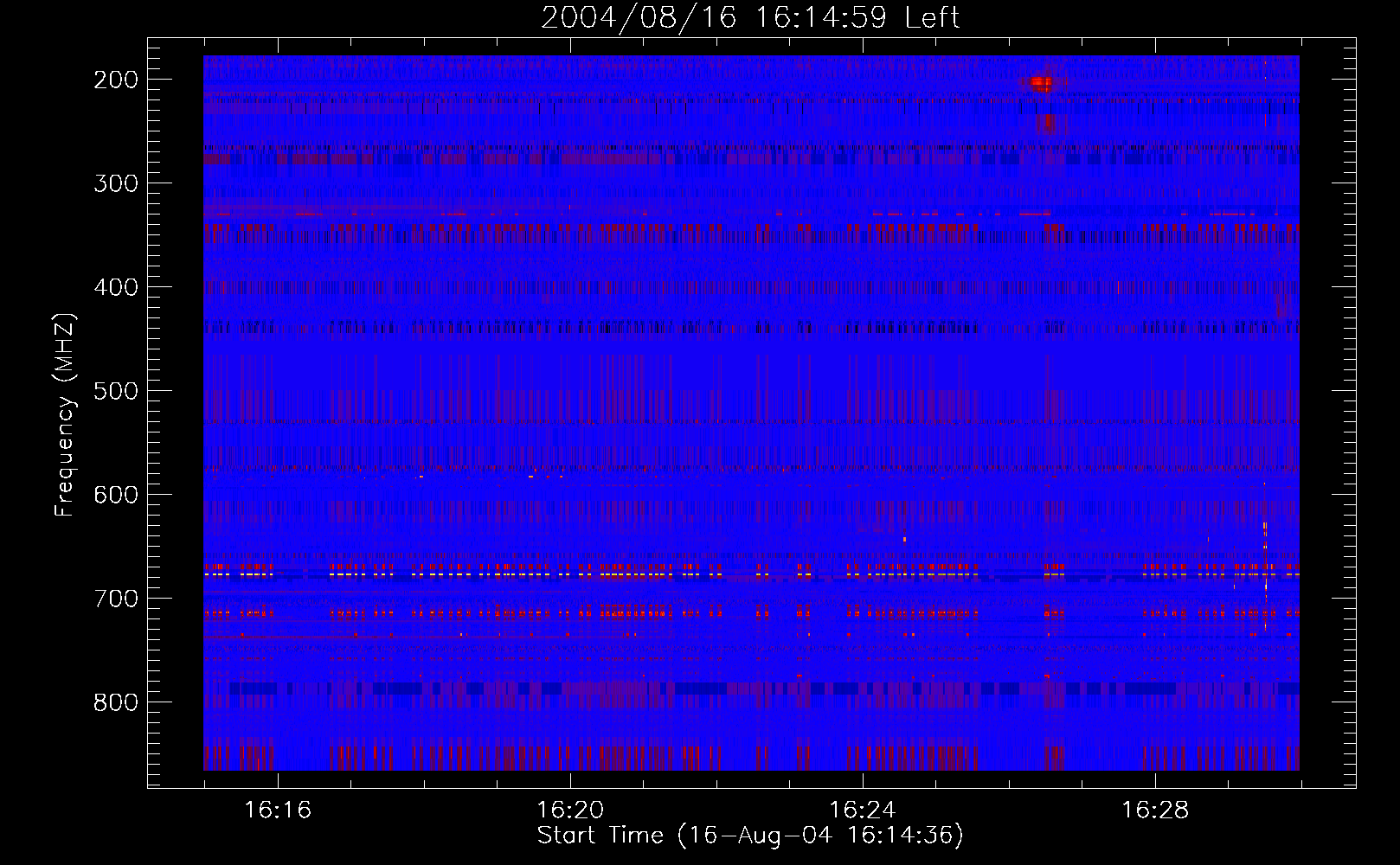Click the plot title '2004/08/16 16:14:59 Left'
This screenshot has width=1400, height=865.
[750, 17]
